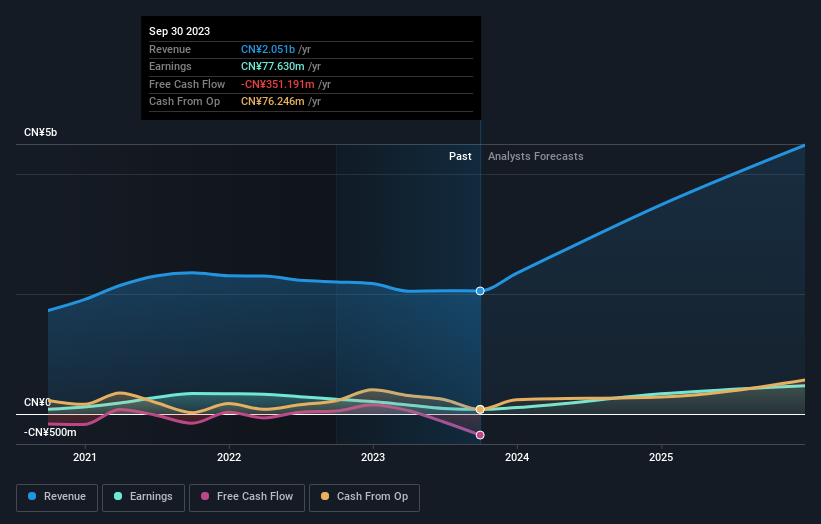Toggle the Free Cash Flow legend series

pos(247,497)
